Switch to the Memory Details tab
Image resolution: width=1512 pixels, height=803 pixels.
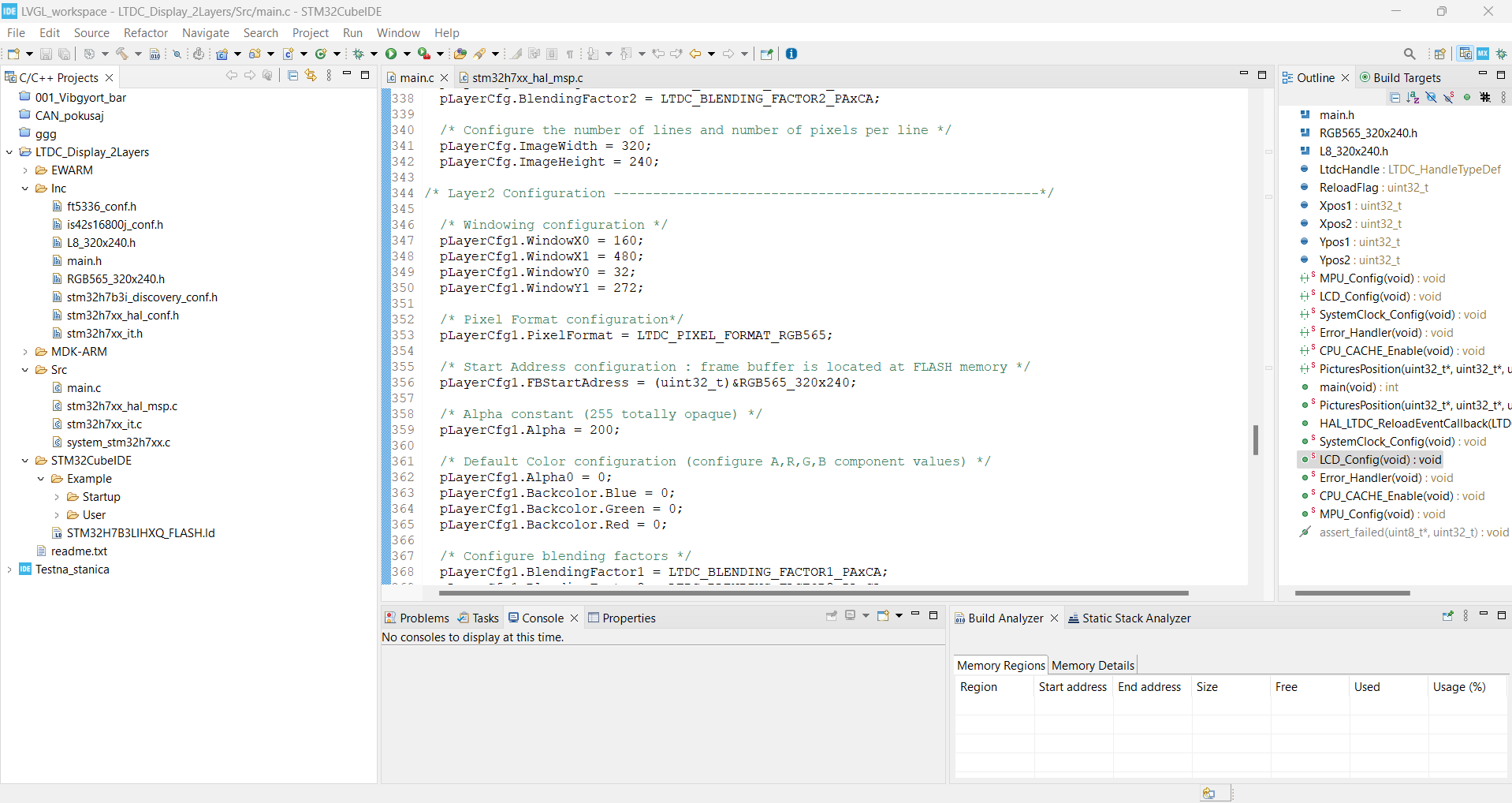click(x=1093, y=664)
